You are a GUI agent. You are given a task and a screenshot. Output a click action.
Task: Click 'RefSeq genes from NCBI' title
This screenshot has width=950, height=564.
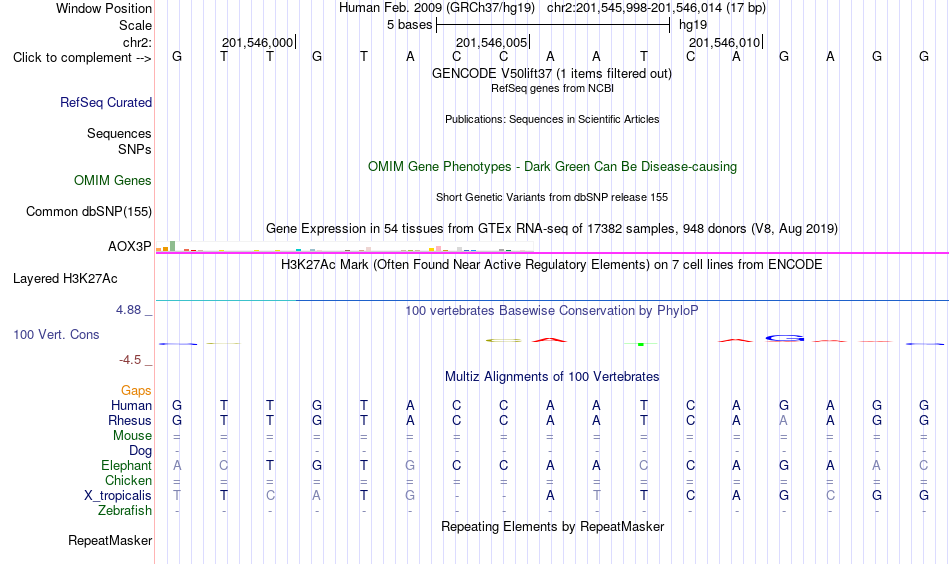[552, 88]
